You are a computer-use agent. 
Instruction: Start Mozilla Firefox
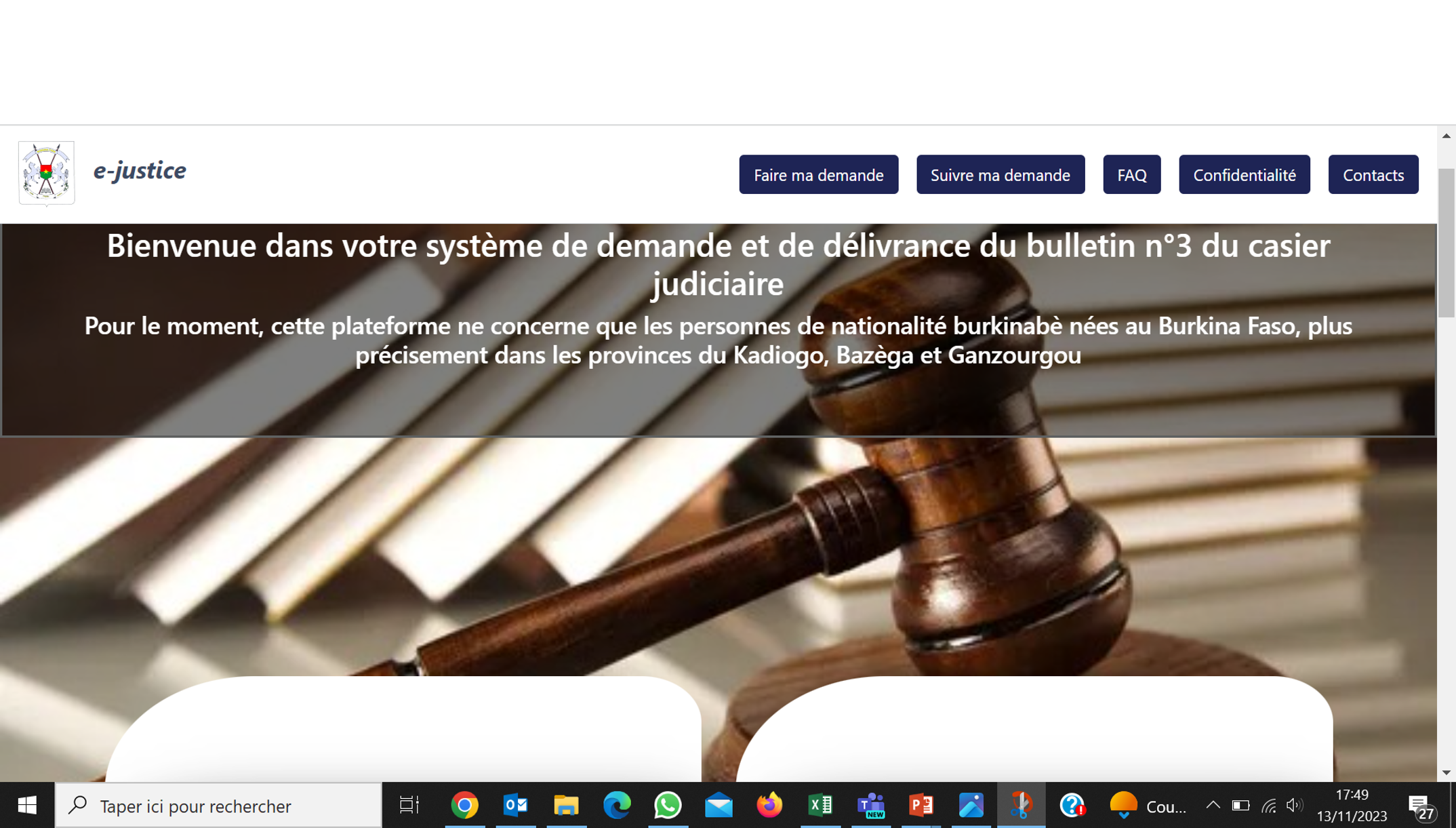(769, 806)
